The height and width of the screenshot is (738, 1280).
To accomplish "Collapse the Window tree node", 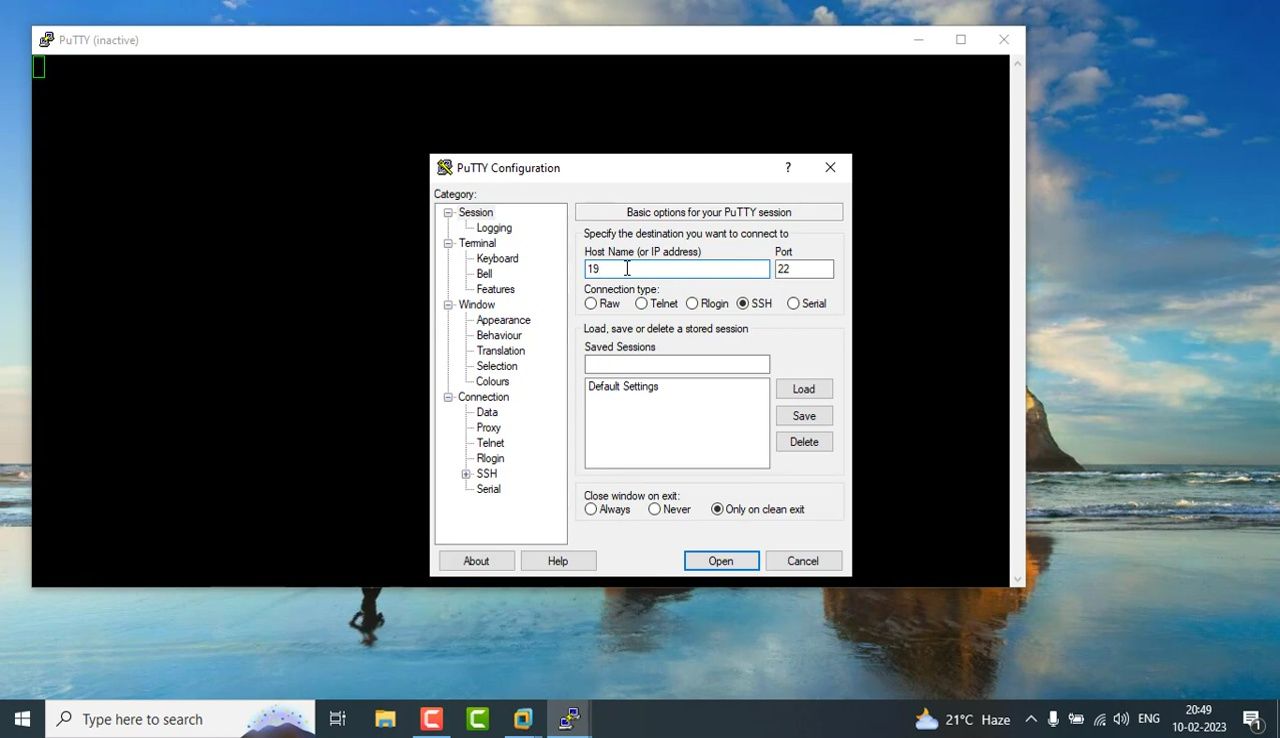I will [448, 305].
